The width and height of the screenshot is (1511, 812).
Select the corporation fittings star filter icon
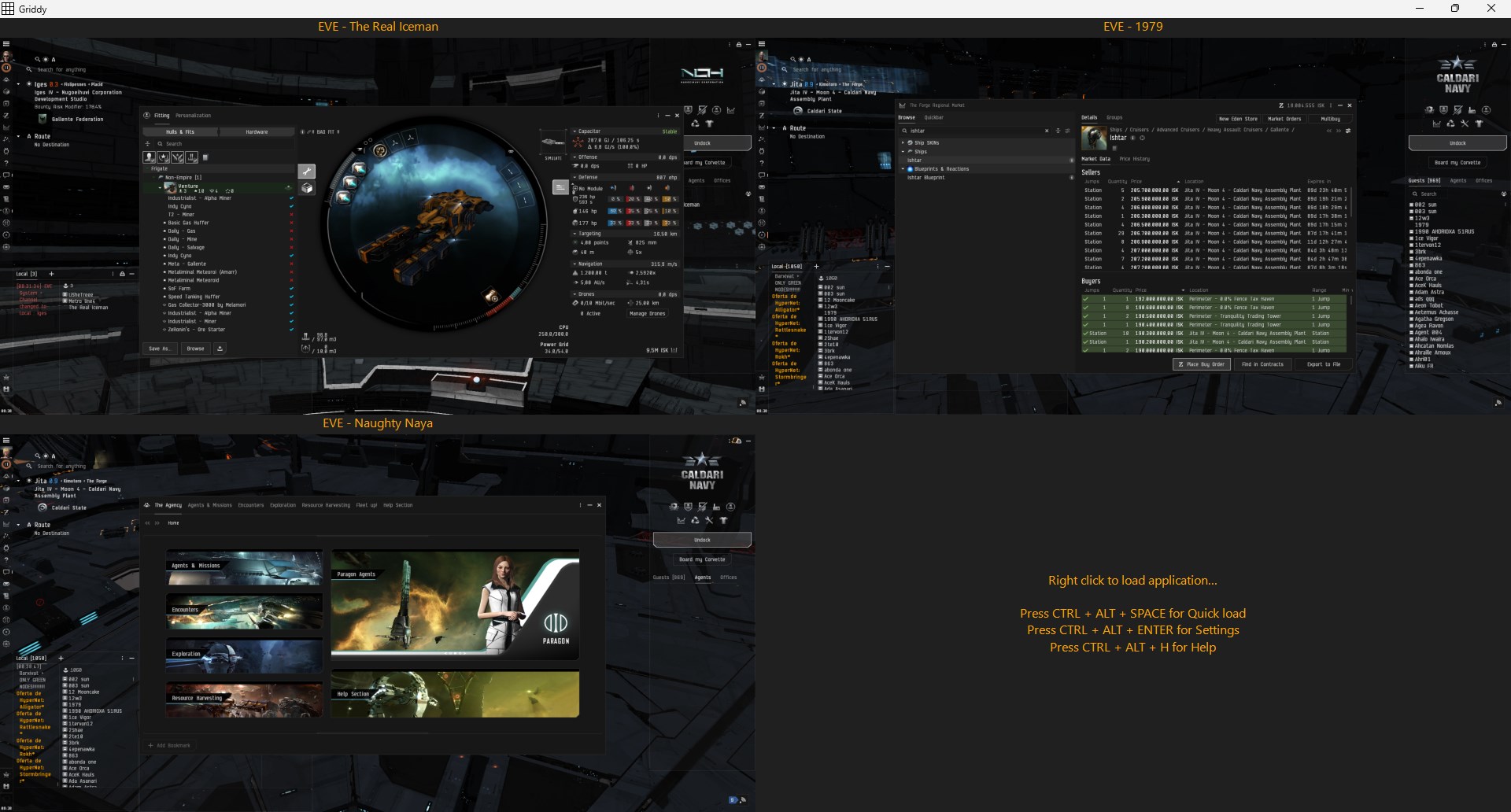pyautogui.click(x=164, y=157)
